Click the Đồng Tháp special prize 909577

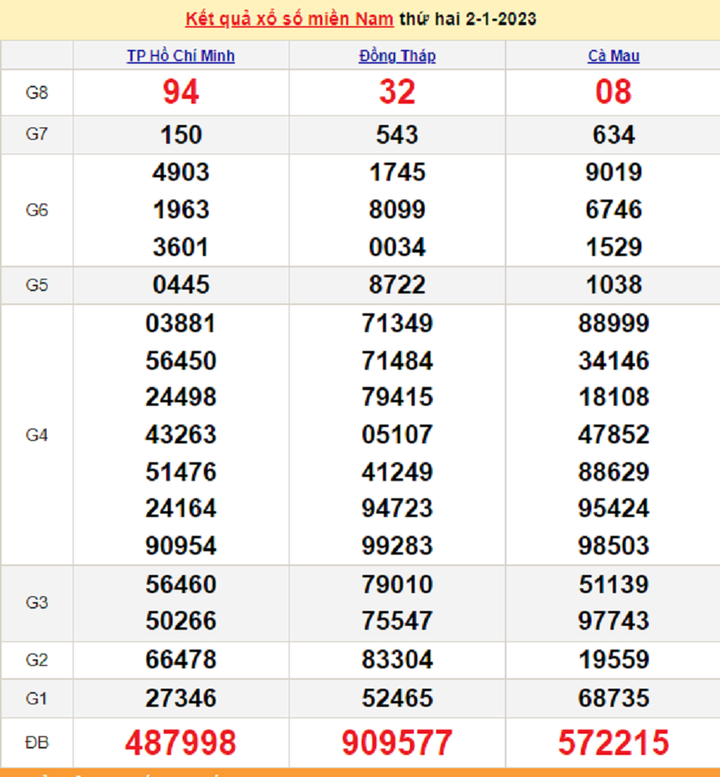click(397, 743)
